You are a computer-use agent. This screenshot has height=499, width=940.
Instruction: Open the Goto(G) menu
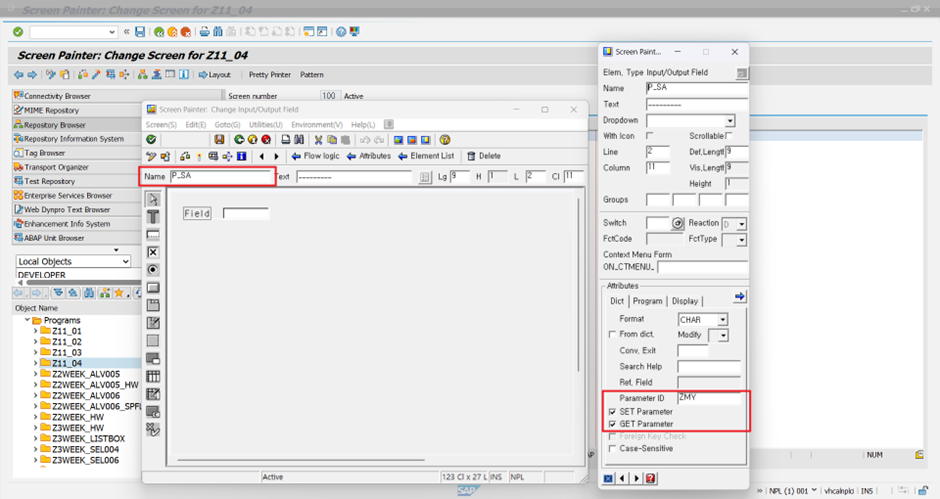coord(227,125)
